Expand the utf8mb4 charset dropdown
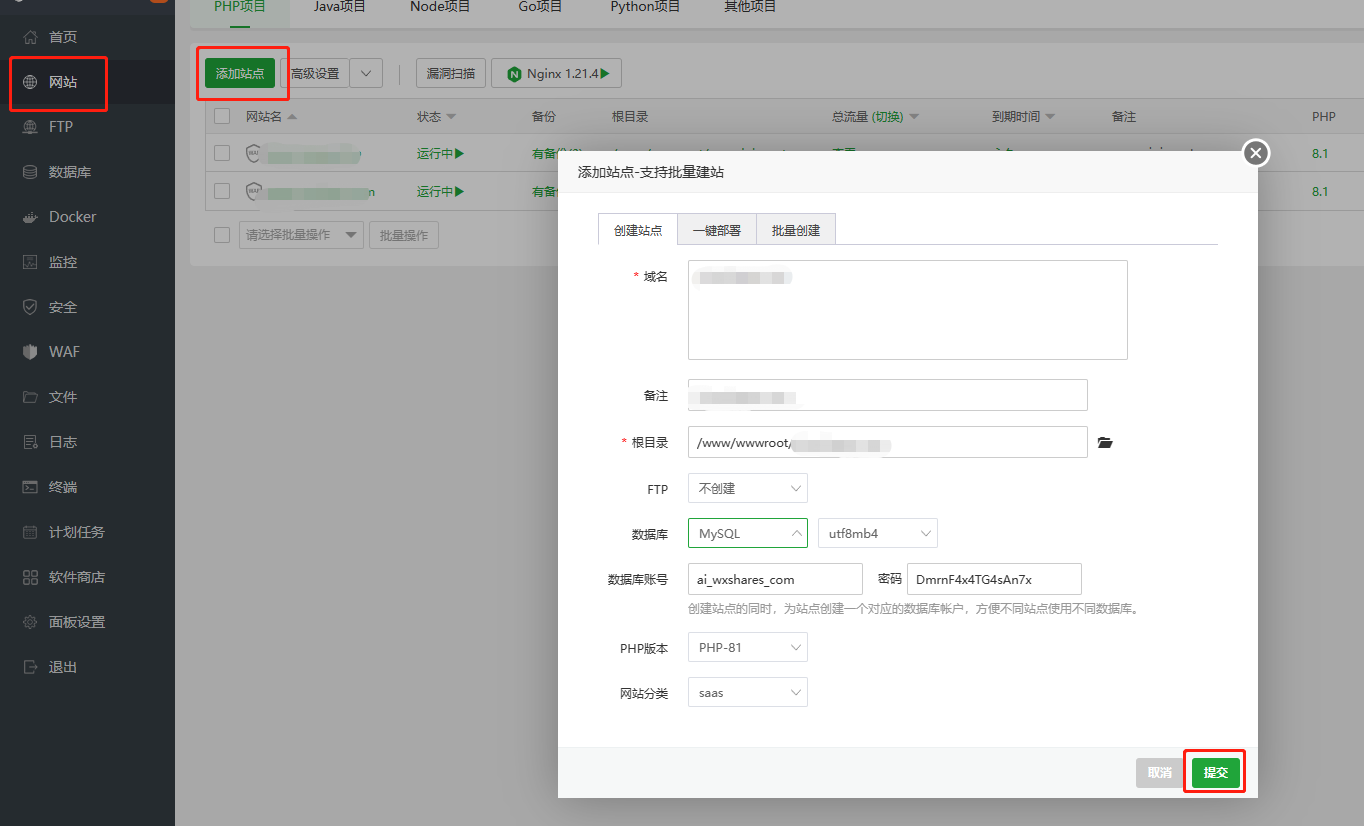Image resolution: width=1364 pixels, height=826 pixels. coord(877,533)
